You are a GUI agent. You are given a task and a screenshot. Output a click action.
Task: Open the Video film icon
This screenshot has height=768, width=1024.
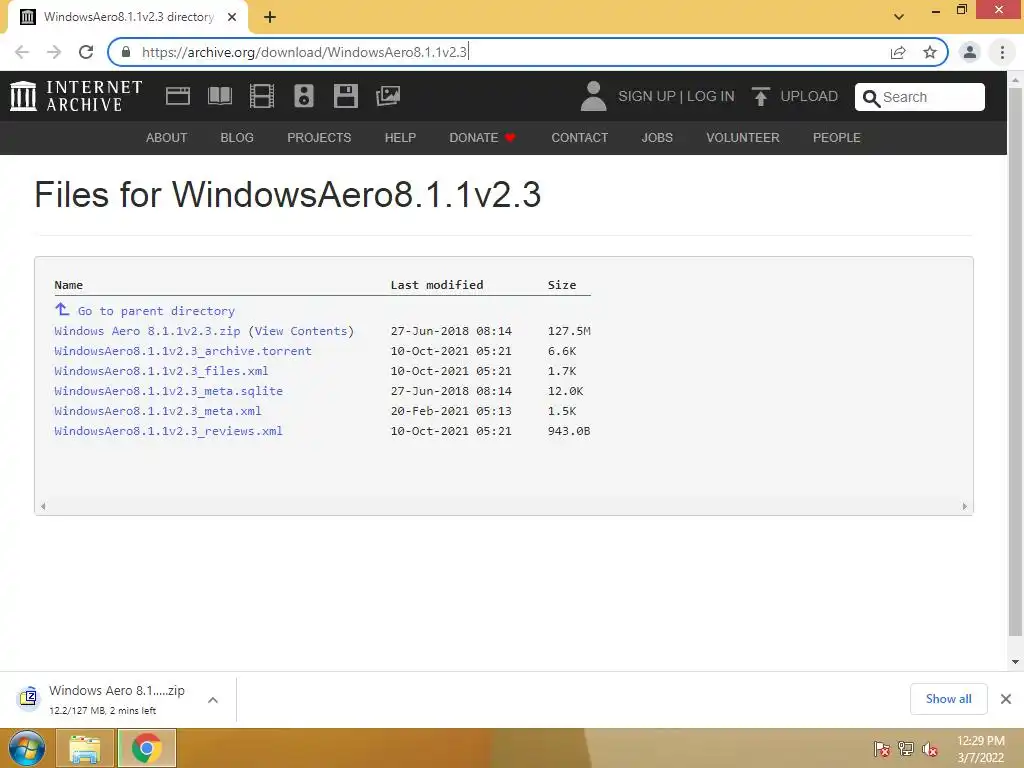click(x=262, y=96)
